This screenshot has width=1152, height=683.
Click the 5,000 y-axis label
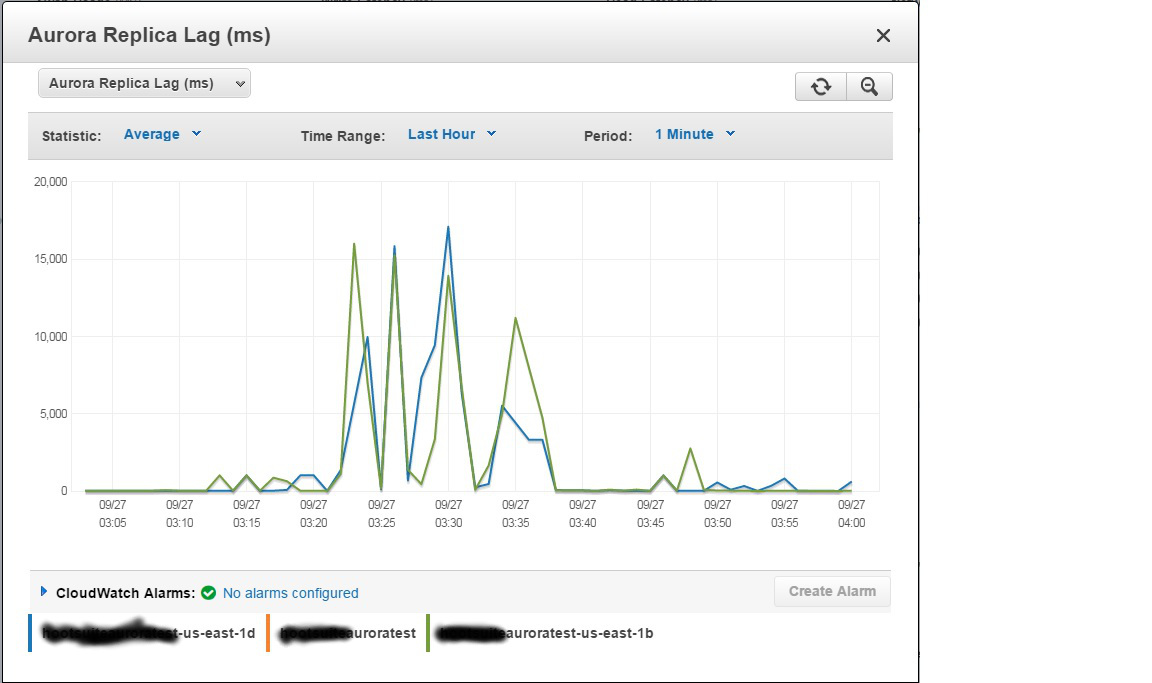53,414
